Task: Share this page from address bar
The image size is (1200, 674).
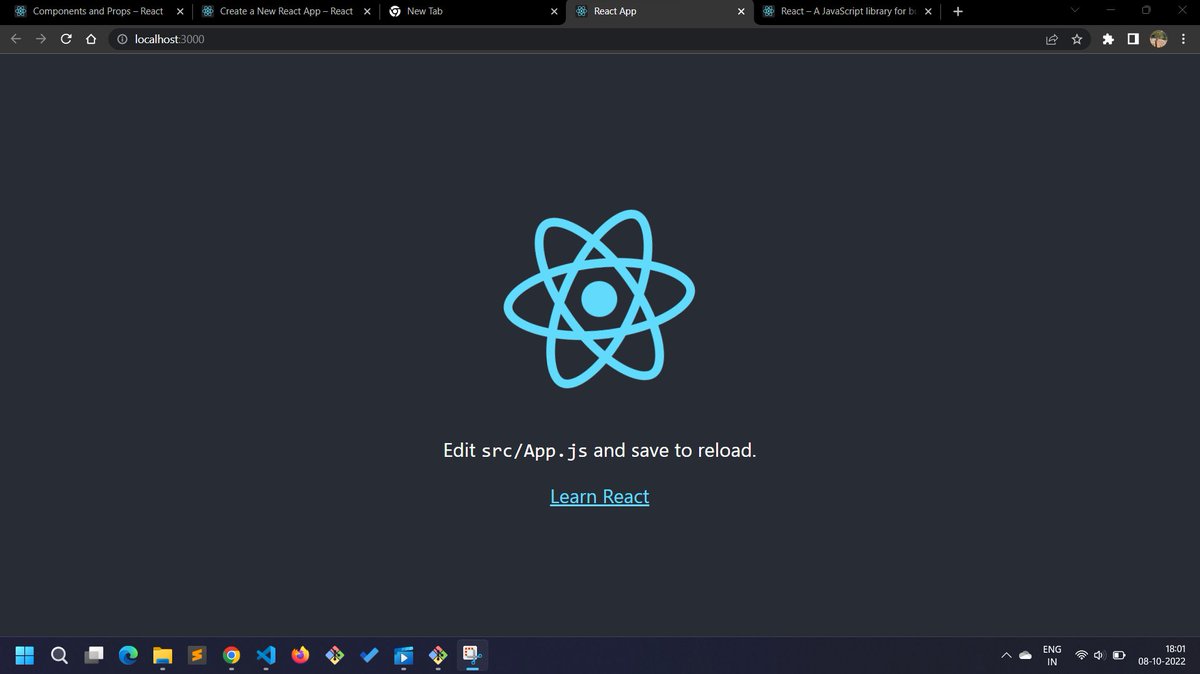Action: (x=1052, y=40)
